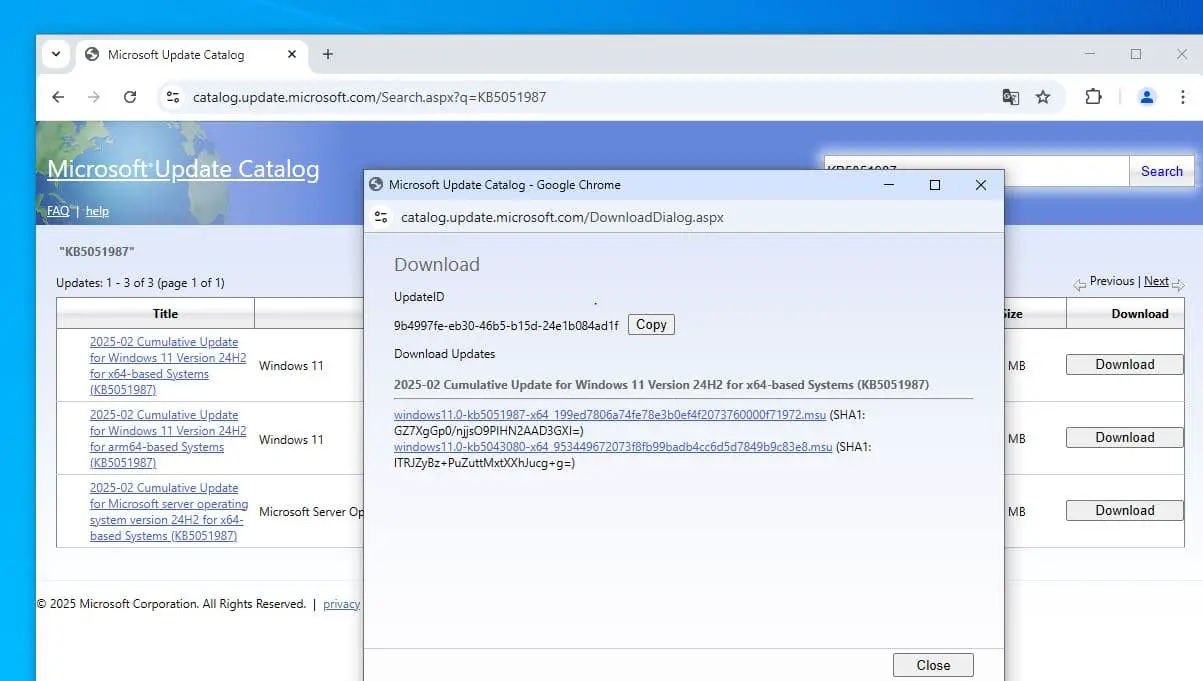Open the Microsoft server operating system update link
Image resolution: width=1203 pixels, height=681 pixels.
coord(168,512)
